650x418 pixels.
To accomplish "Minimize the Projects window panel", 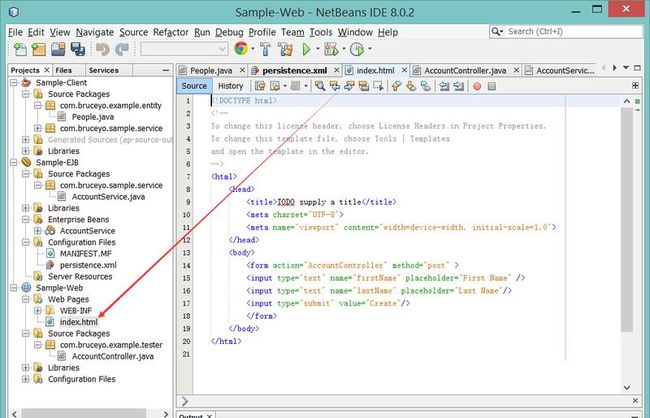I will pyautogui.click(x=166, y=70).
